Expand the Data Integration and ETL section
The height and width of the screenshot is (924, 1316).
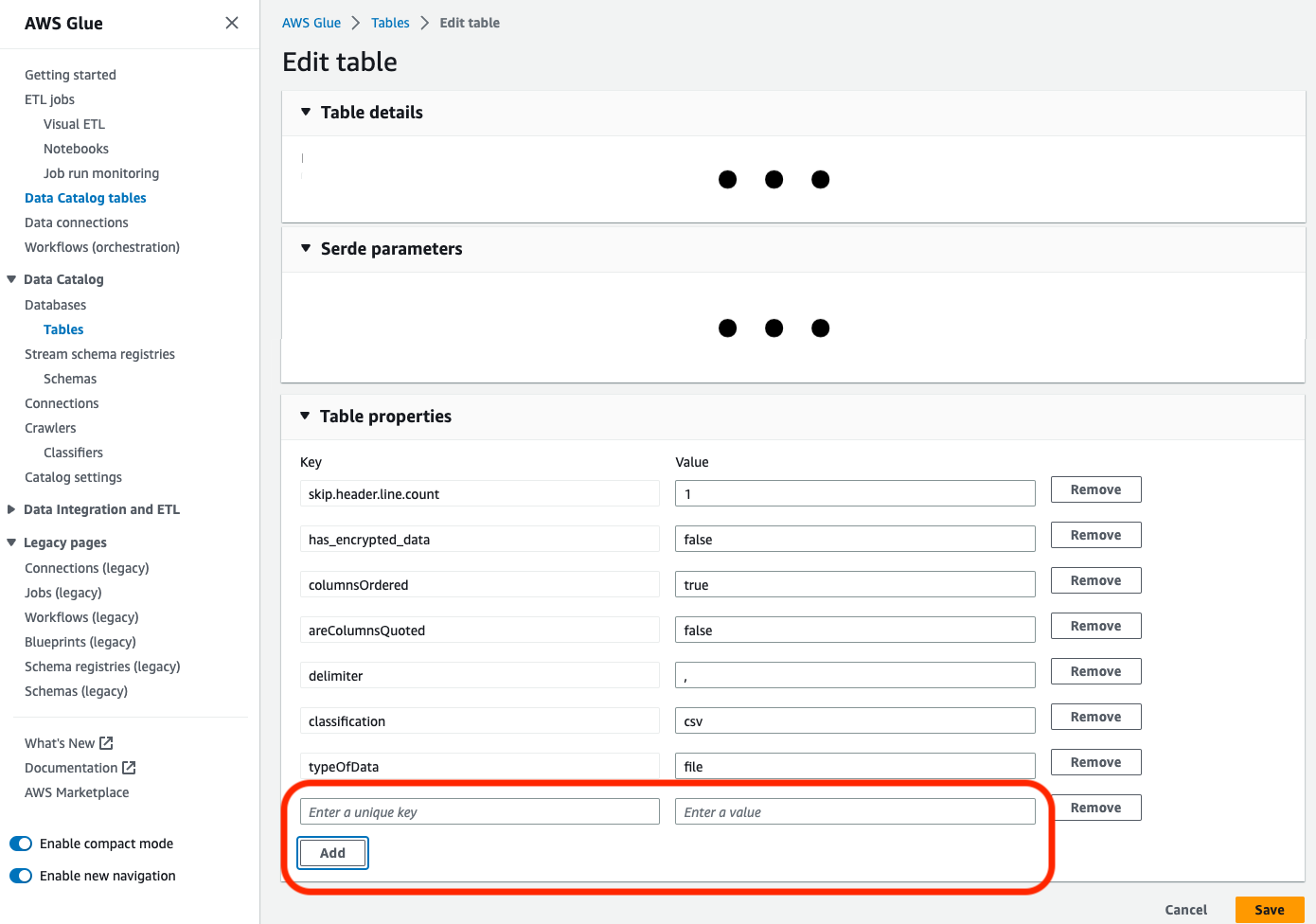(x=10, y=508)
